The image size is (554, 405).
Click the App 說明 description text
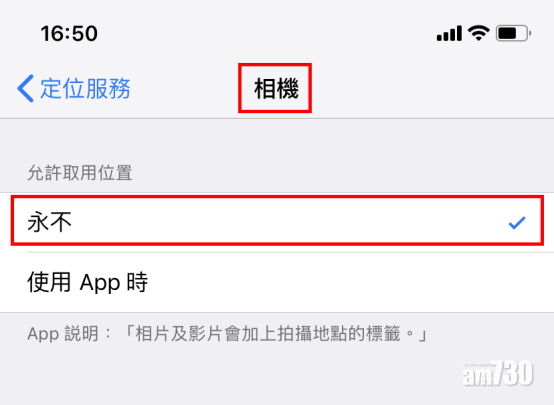[227, 334]
